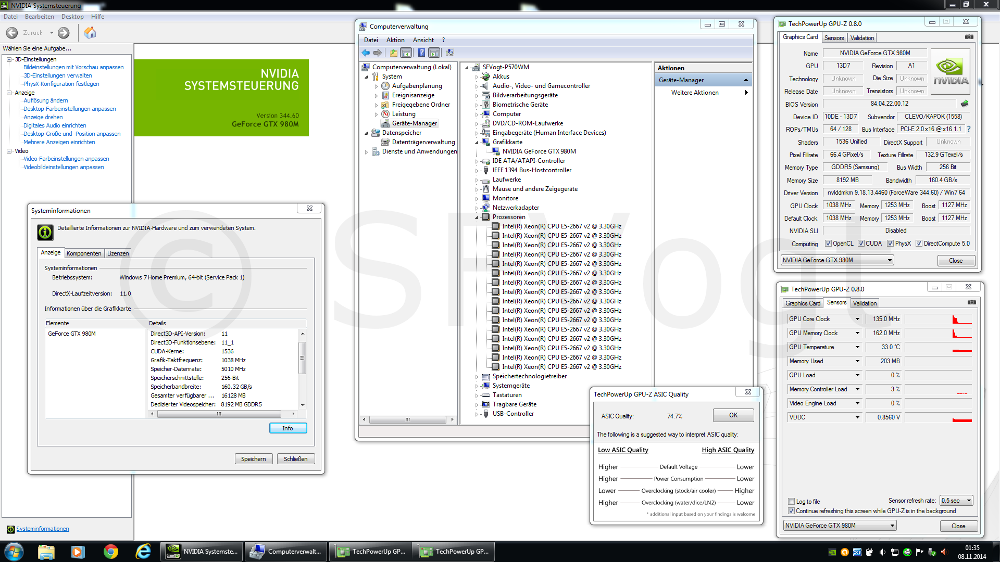This screenshot has height=562, width=1000.
Task: Toggle the OpenCL checkbox
Action: 828,244
